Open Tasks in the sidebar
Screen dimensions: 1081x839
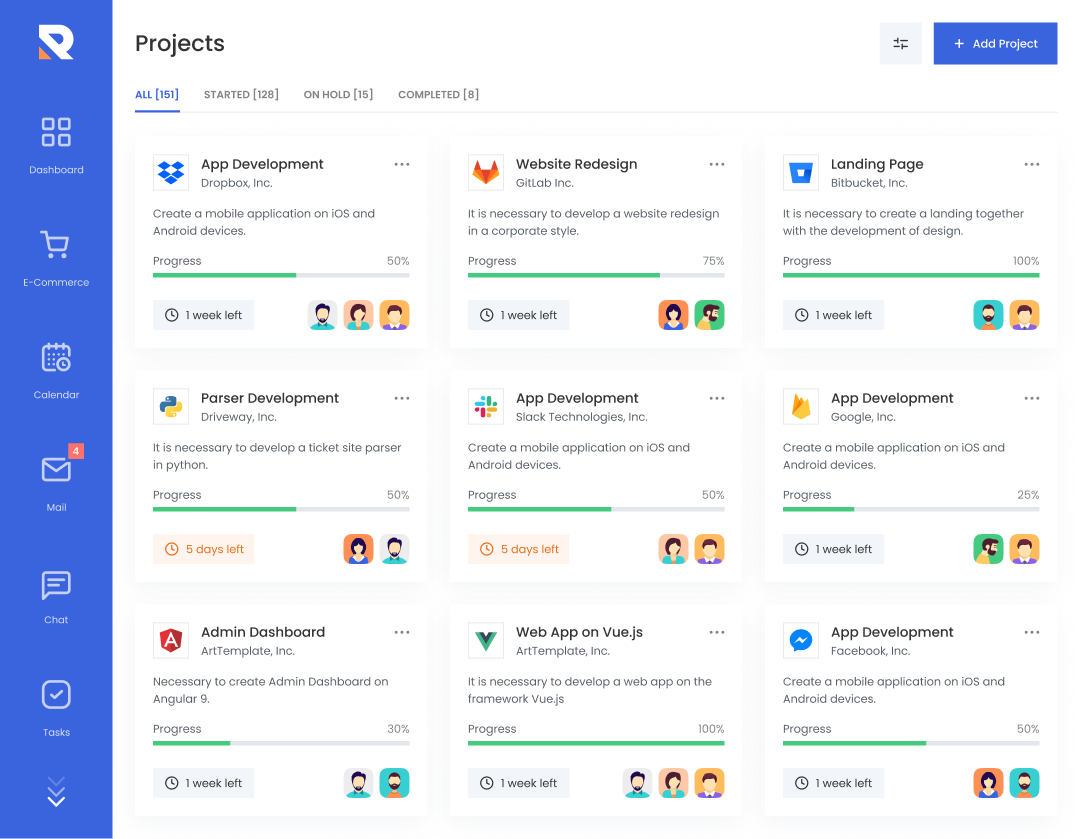click(56, 695)
